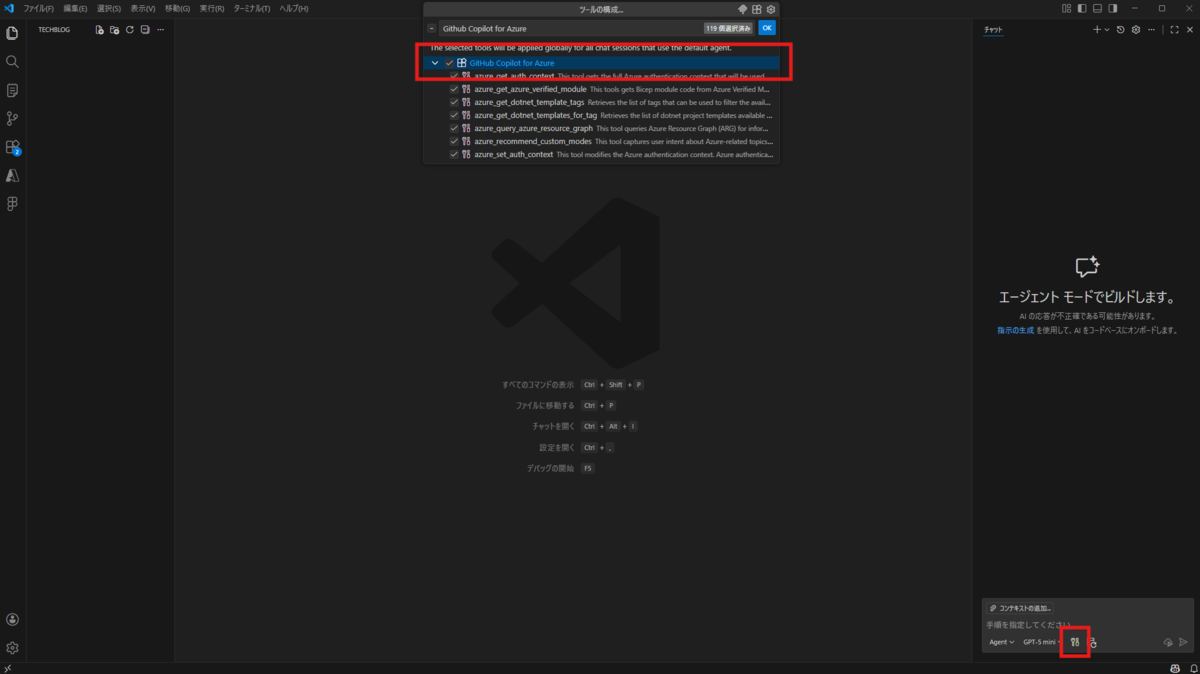The image size is (1200, 674).
Task: Click the icon right of Configure Tools
Action: pyautogui.click(x=1093, y=642)
